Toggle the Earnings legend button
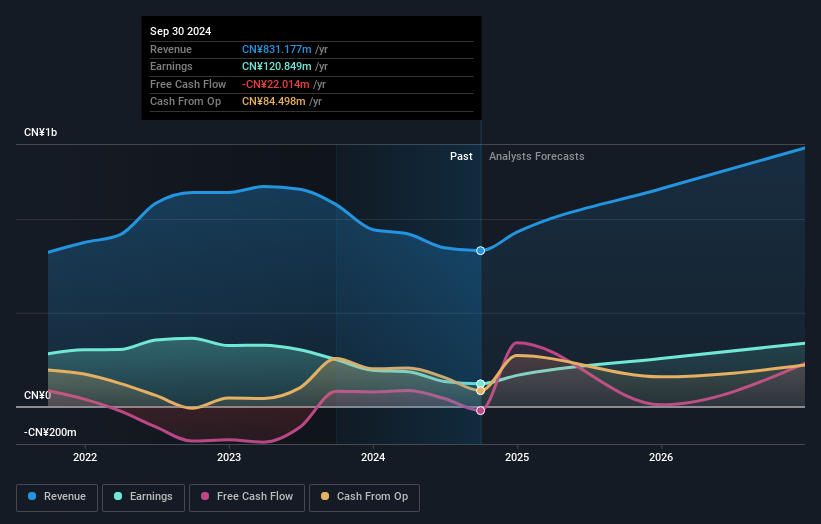 point(143,497)
